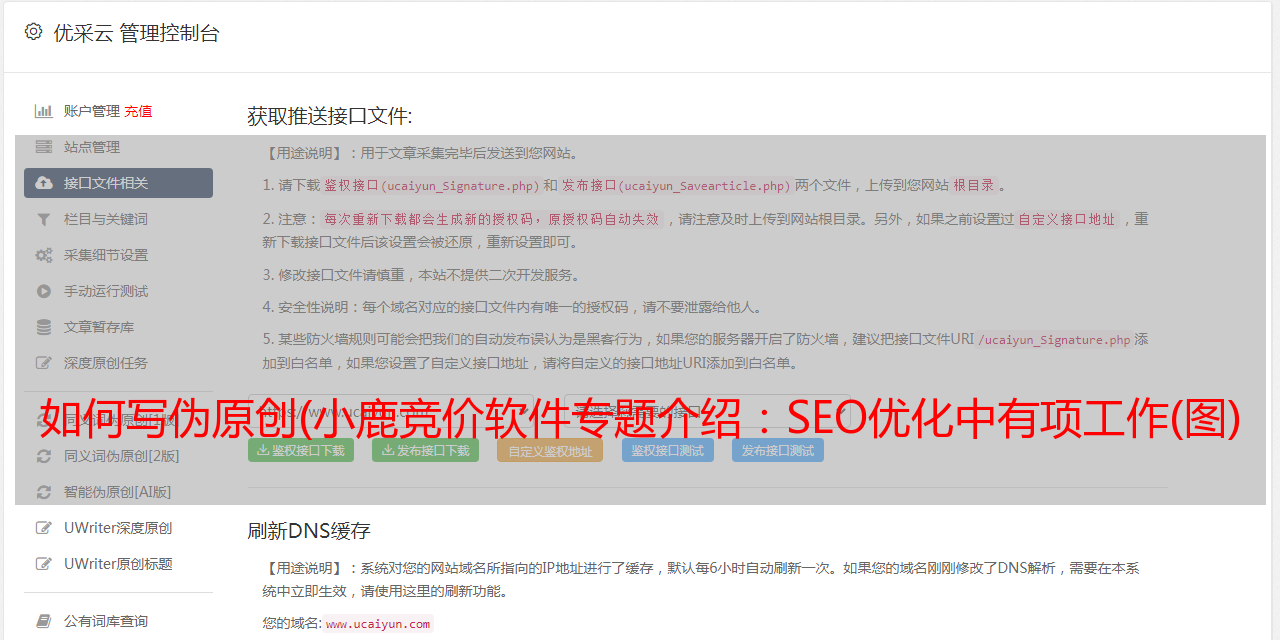The image size is (1280, 640).
Task: Click the red 充值 link
Action: [x=138, y=111]
